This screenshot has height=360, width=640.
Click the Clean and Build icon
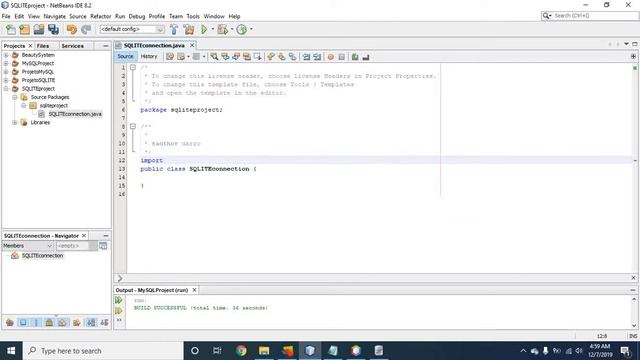(189, 29)
